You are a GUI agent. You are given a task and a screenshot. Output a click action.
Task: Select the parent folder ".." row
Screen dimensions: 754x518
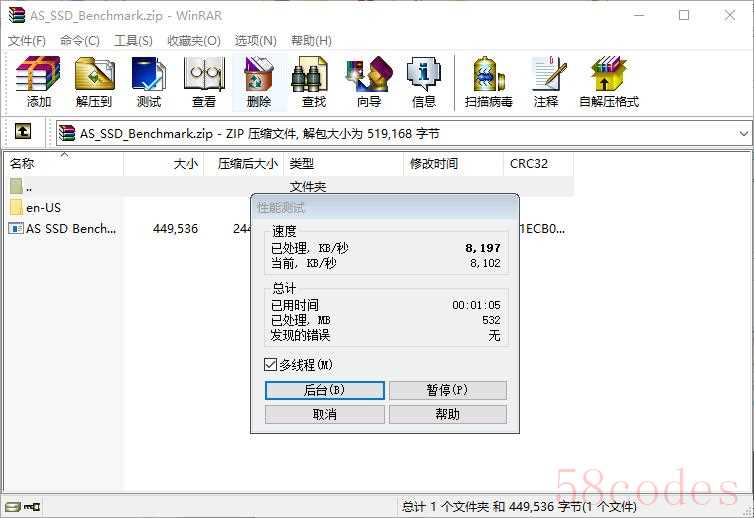pyautogui.click(x=291, y=186)
